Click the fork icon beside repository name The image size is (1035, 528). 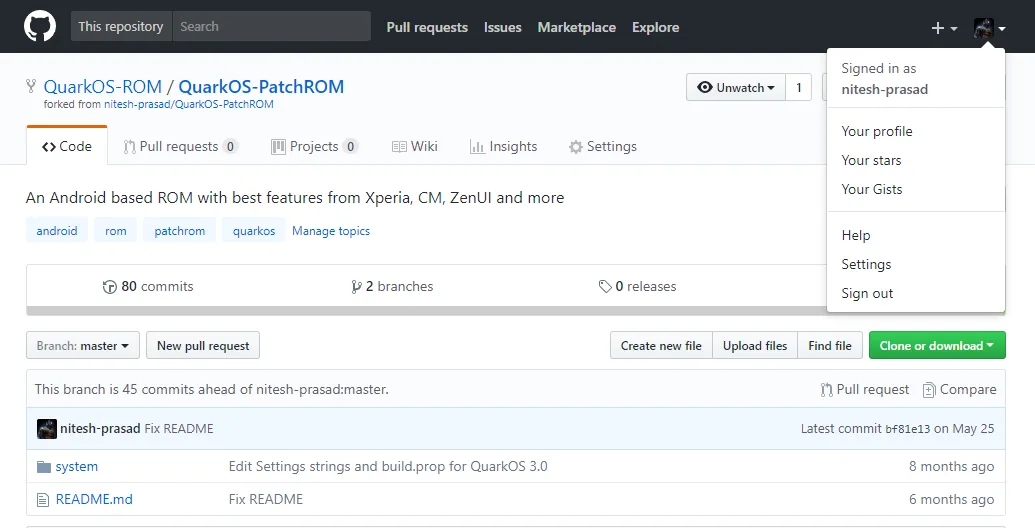(x=30, y=86)
